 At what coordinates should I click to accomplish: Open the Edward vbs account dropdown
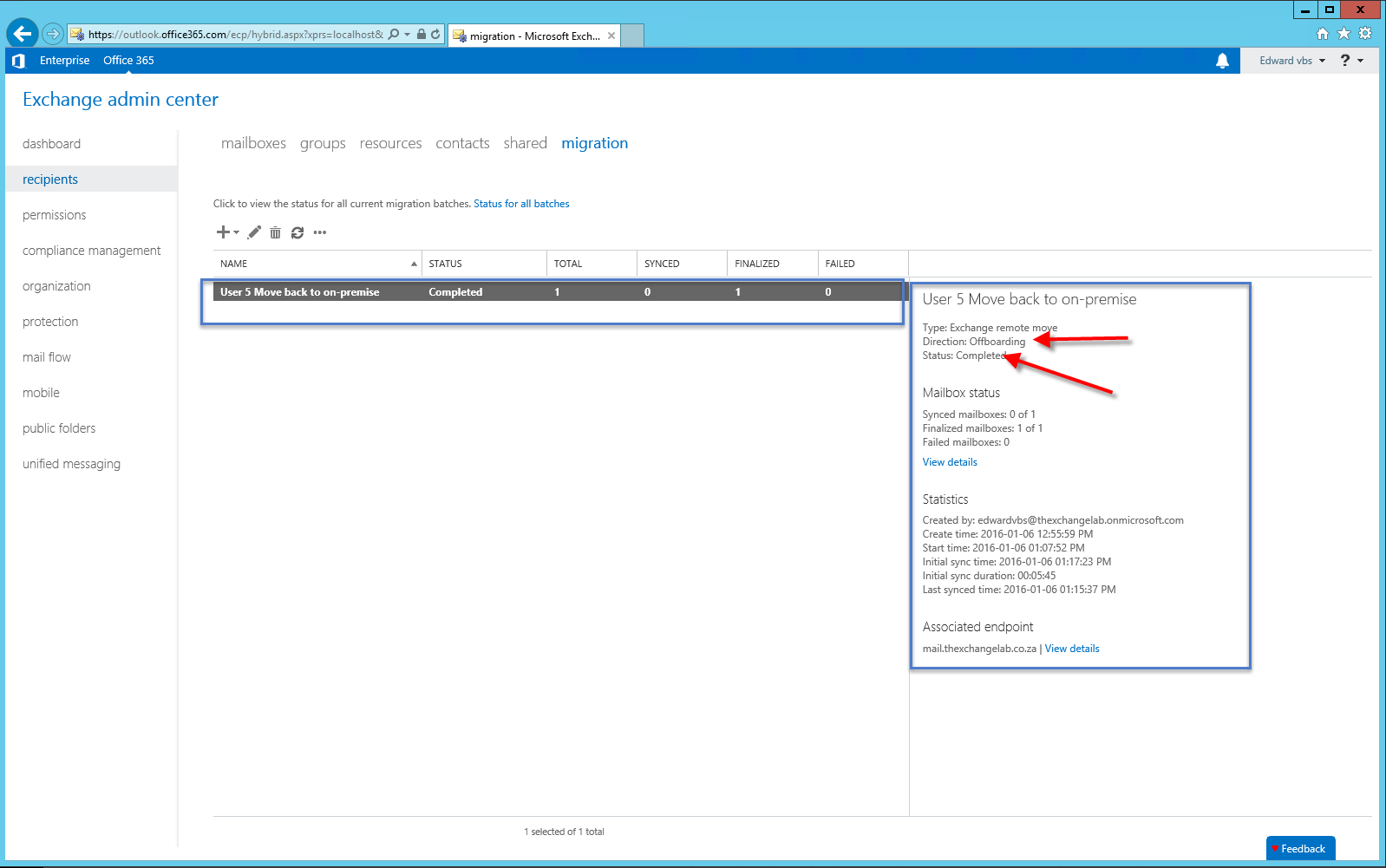pos(1292,61)
